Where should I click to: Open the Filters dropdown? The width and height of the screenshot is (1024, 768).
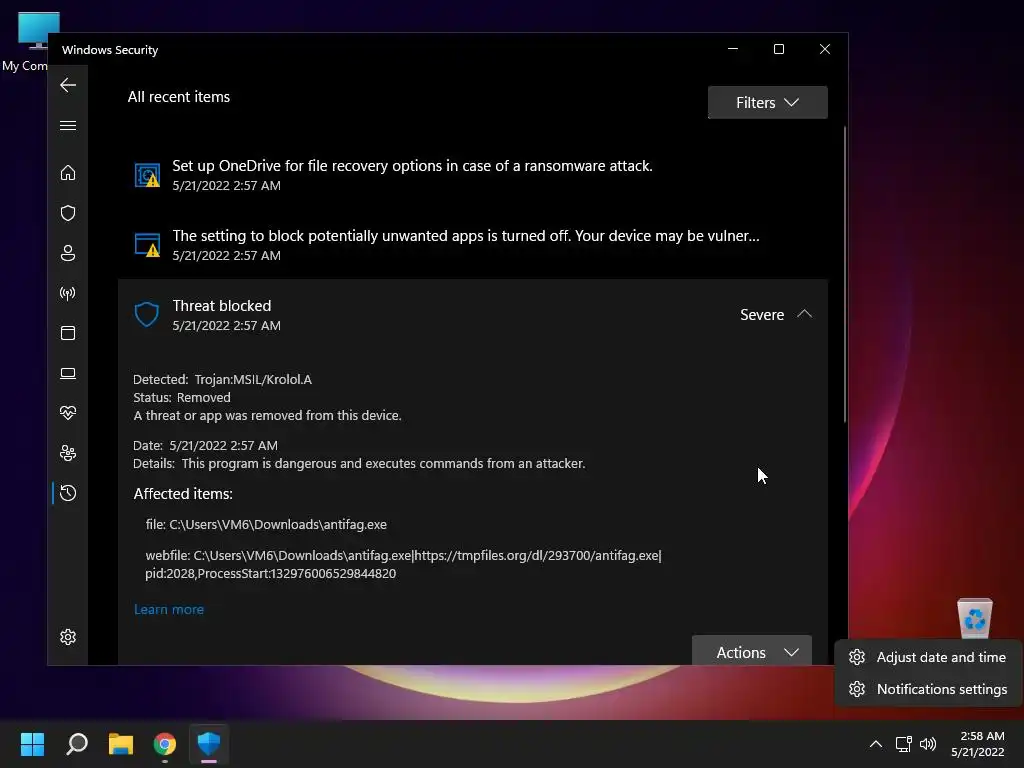[767, 103]
